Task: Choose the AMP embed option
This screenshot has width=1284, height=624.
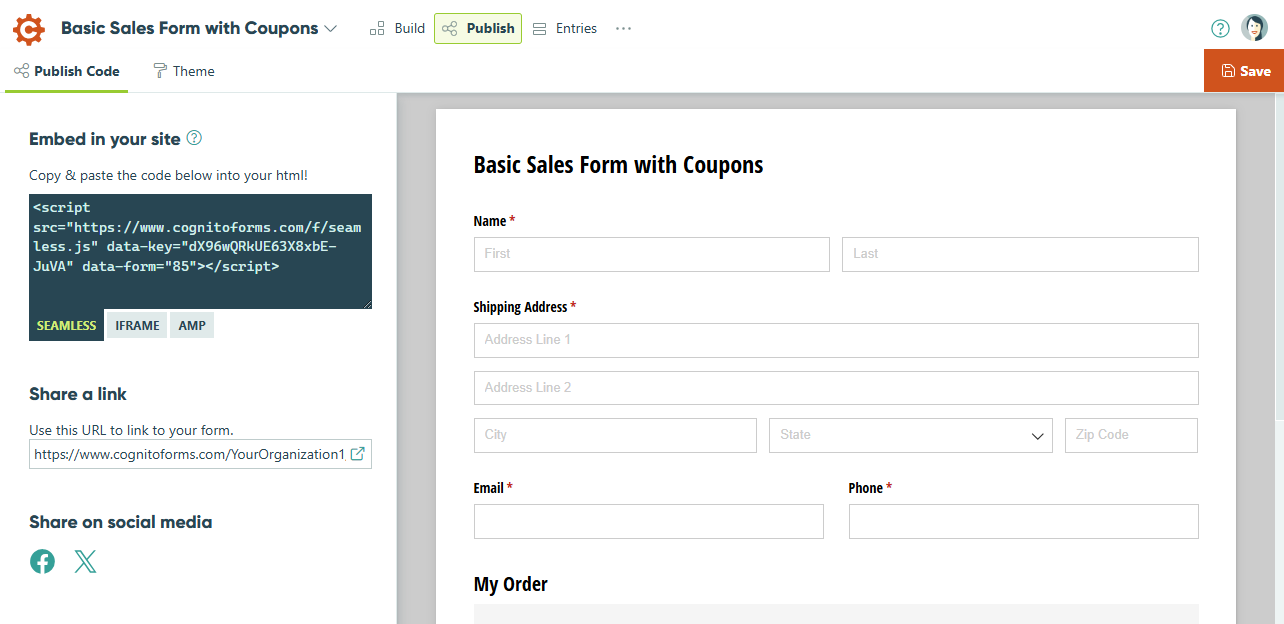Action: click(192, 325)
